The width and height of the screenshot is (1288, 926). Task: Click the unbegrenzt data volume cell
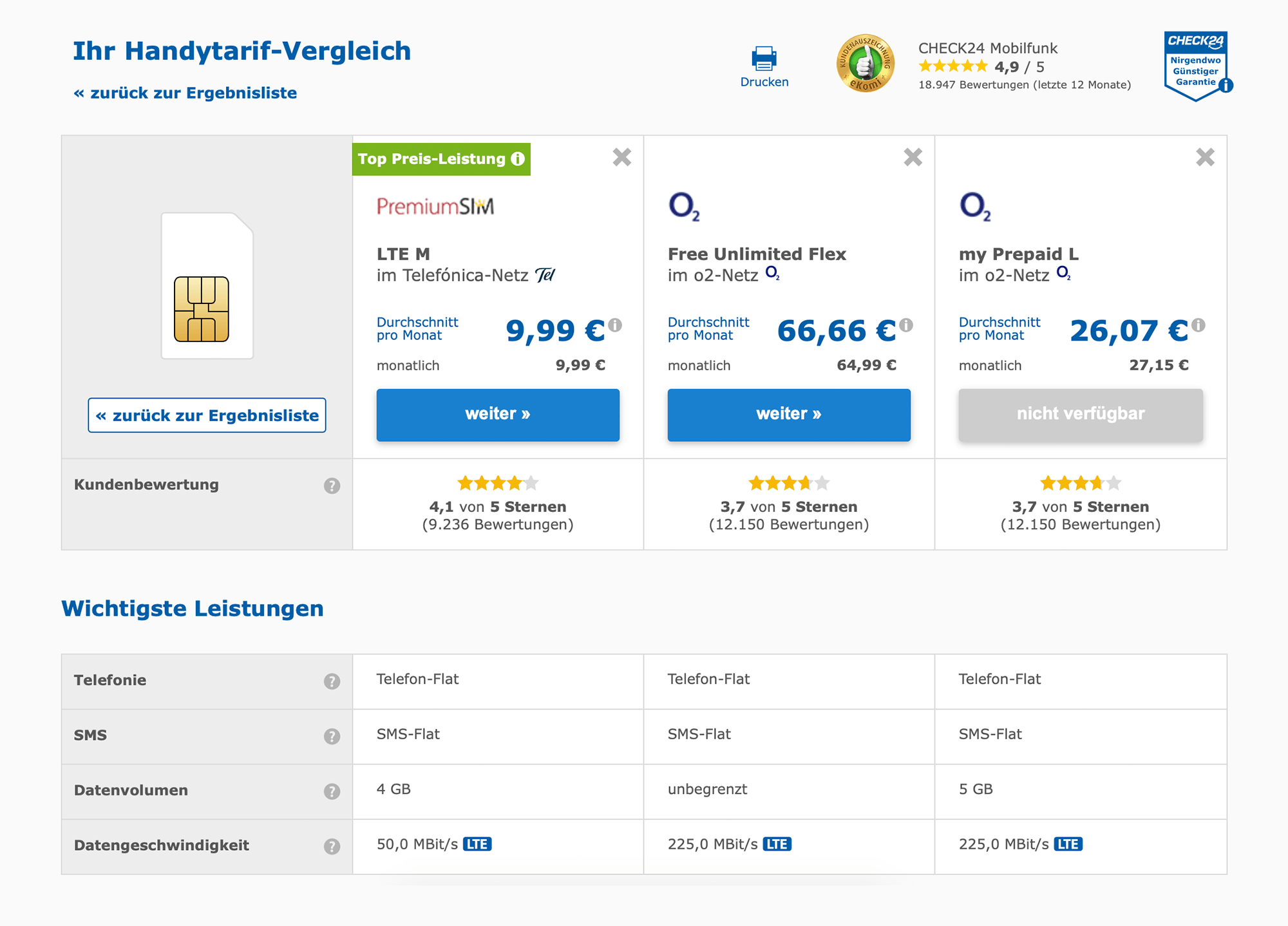pyautogui.click(x=789, y=791)
